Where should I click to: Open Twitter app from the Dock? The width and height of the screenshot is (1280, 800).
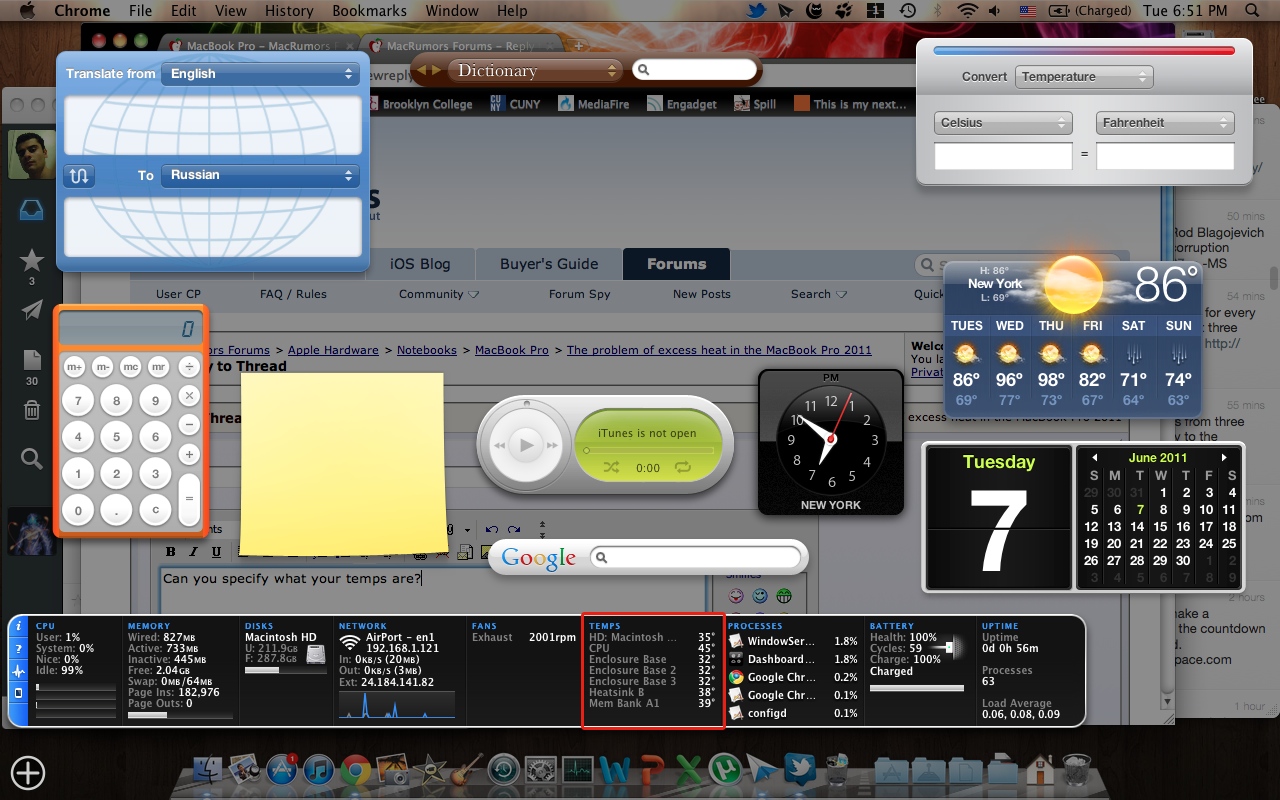coord(799,770)
